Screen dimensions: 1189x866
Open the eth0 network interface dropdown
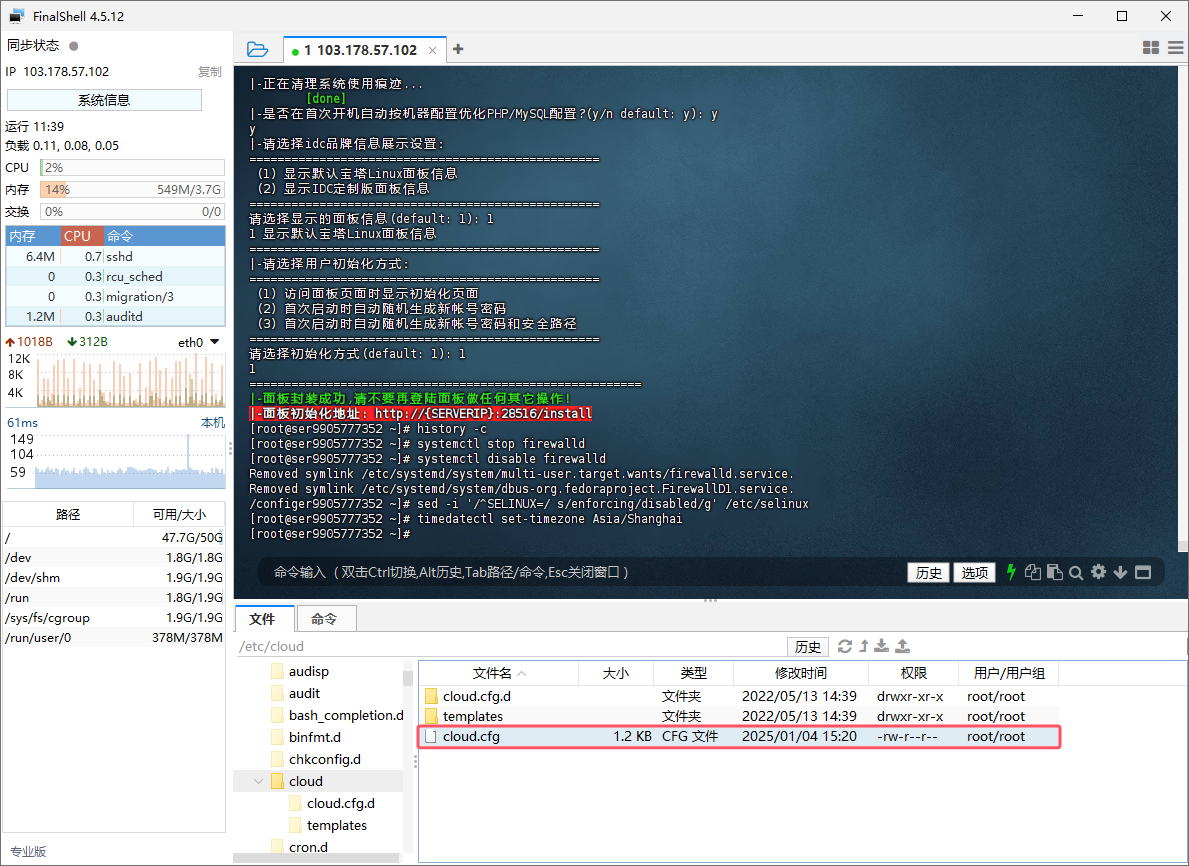[x=214, y=342]
